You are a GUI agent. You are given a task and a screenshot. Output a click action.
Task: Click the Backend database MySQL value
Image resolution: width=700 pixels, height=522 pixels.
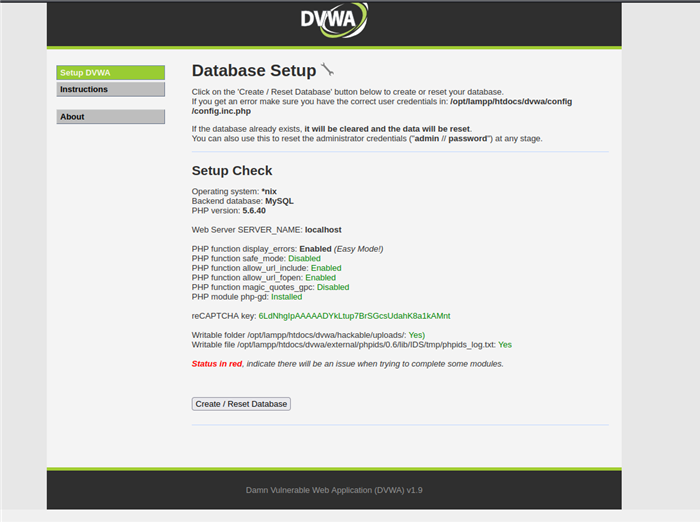(279, 201)
